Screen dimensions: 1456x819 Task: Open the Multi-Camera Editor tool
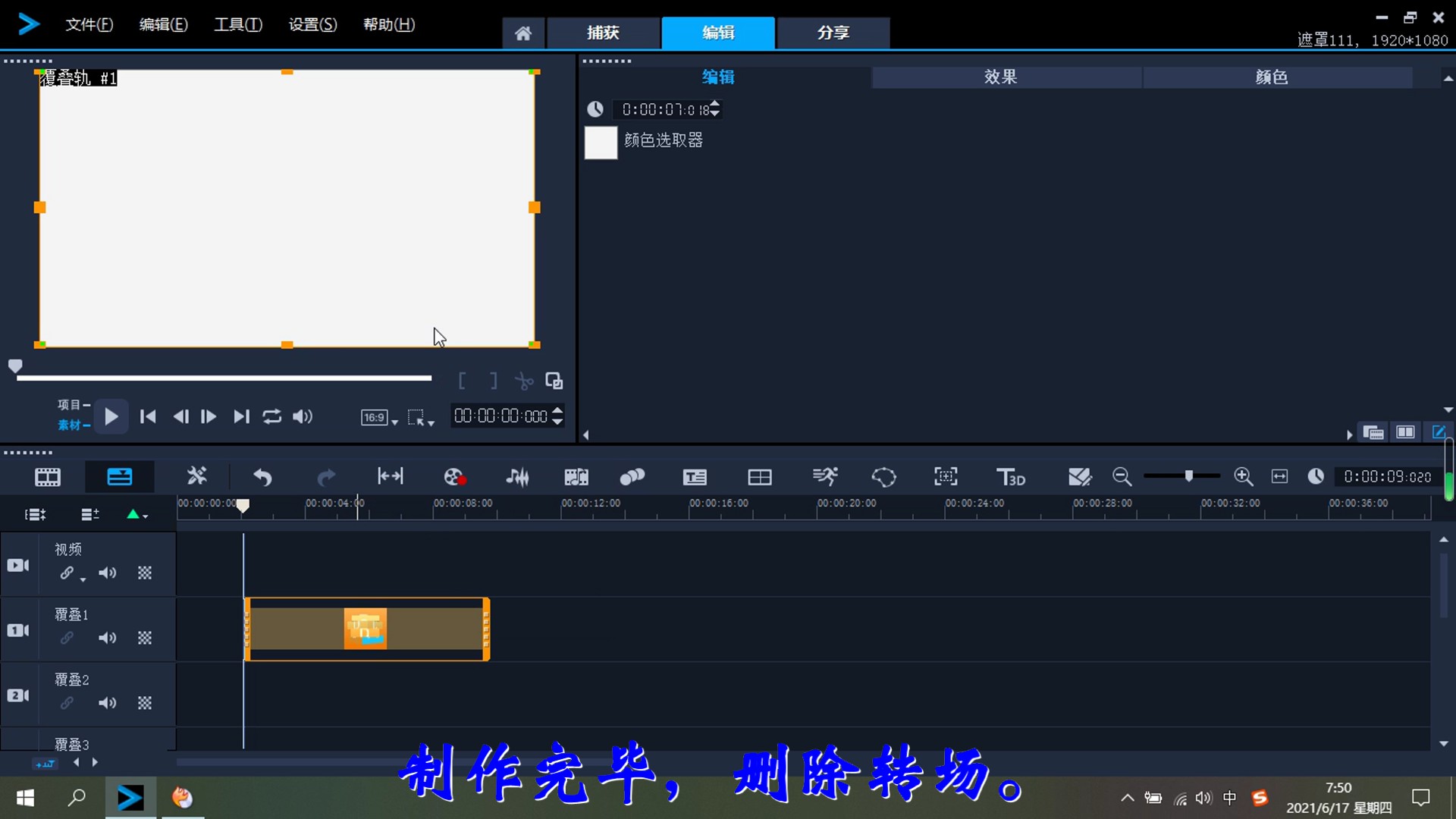[759, 477]
